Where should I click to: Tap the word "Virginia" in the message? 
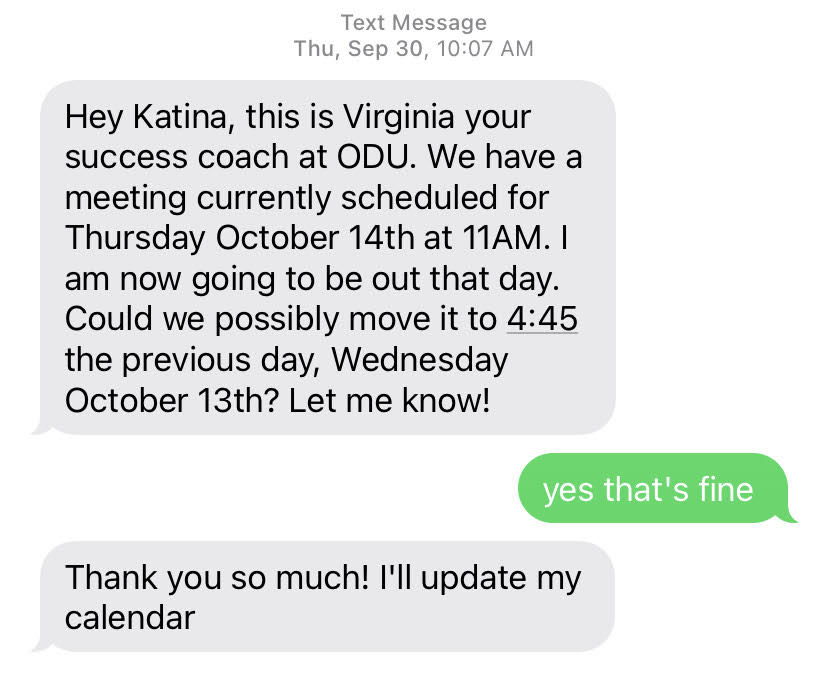coord(399,117)
